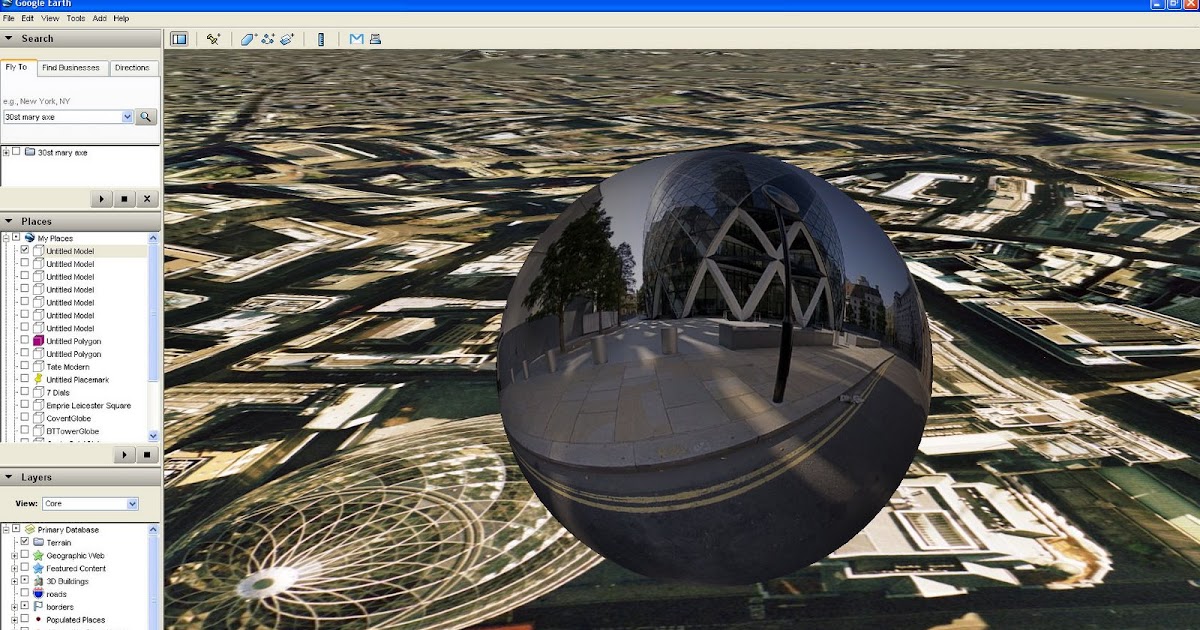Screen dimensions: 1200x630
Task: Expand the borders layer node
Action: pyautogui.click(x=14, y=607)
